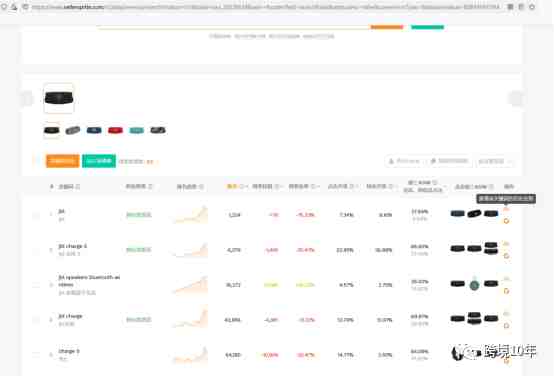Tick the checkbox for the jbl charge row
The height and width of the screenshot is (376, 554).
36,320
